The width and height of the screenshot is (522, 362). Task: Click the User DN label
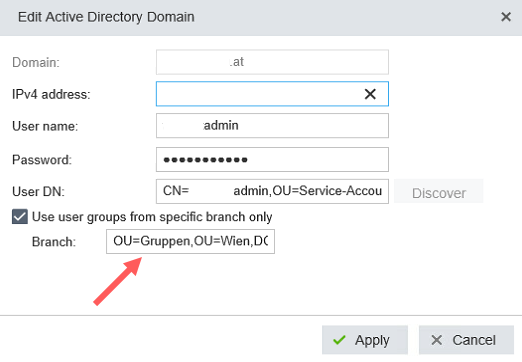38,192
